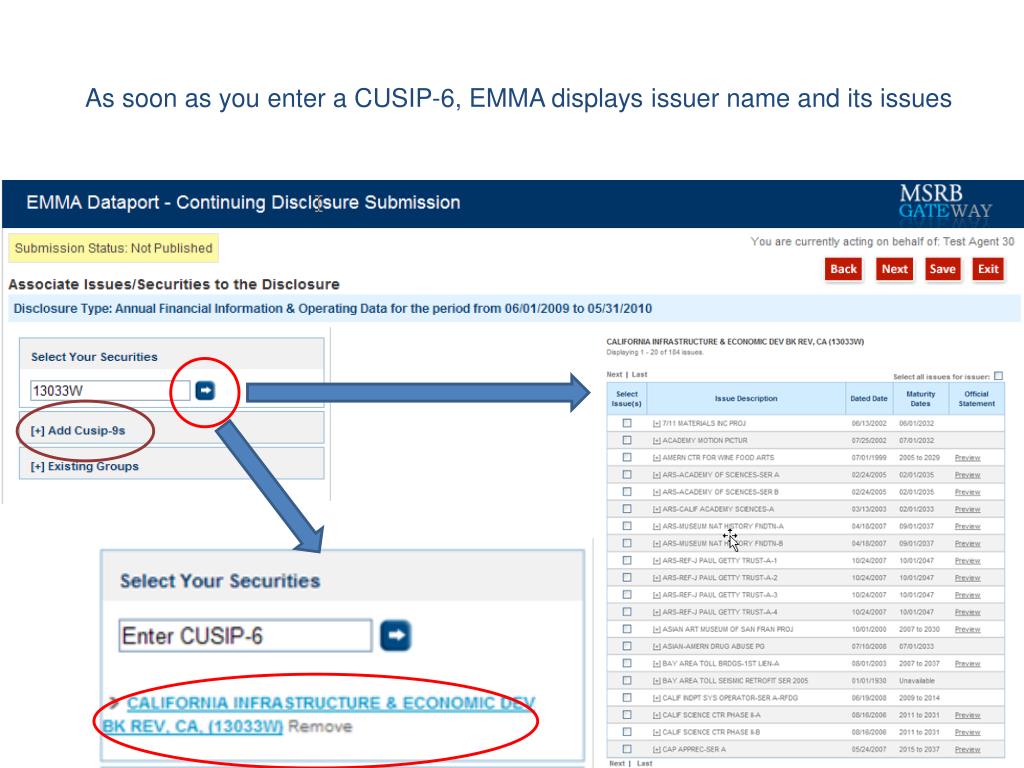Click the Official Statement column header
The height and width of the screenshot is (768, 1024).
point(976,398)
